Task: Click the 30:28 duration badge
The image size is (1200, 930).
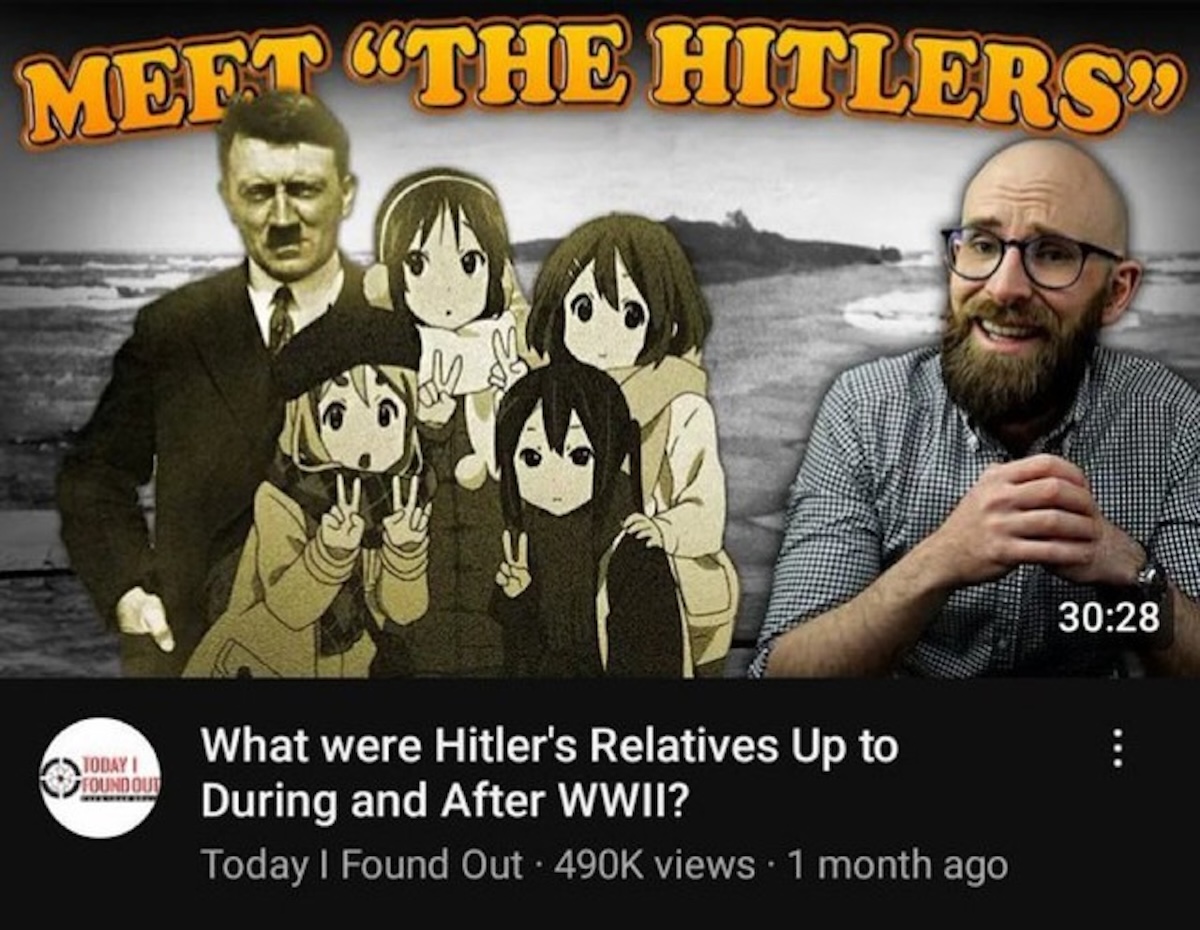Action: pos(1107,617)
